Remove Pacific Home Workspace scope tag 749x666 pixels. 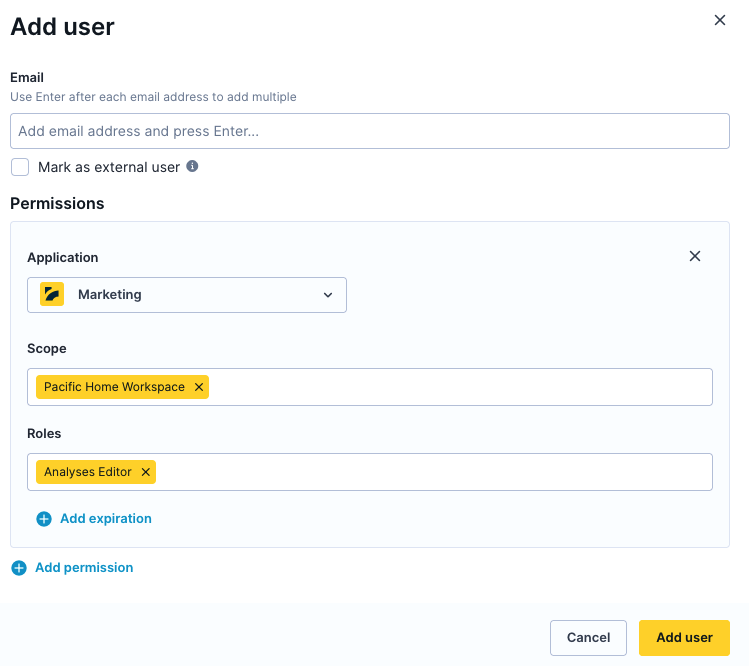(x=199, y=387)
